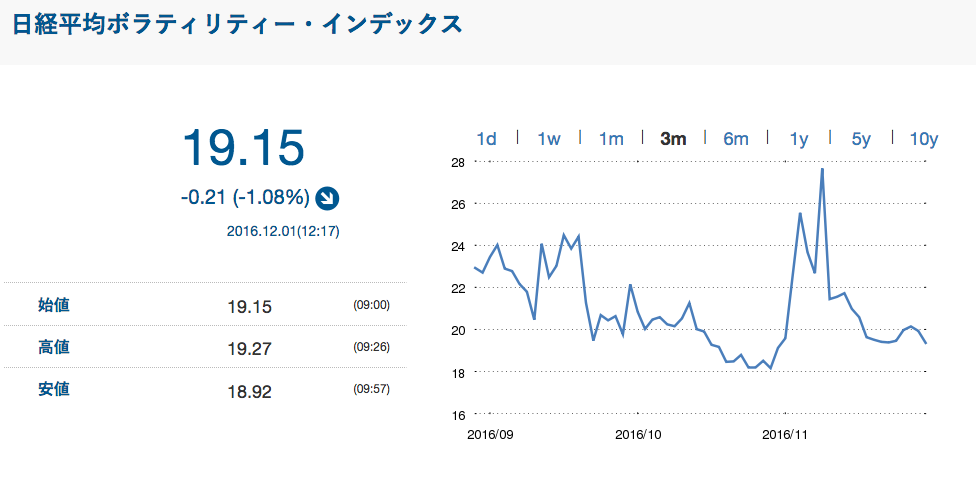Screen dimensions: 976x478
Task: Click the 2016/09 x-axis label
Action: [x=491, y=435]
